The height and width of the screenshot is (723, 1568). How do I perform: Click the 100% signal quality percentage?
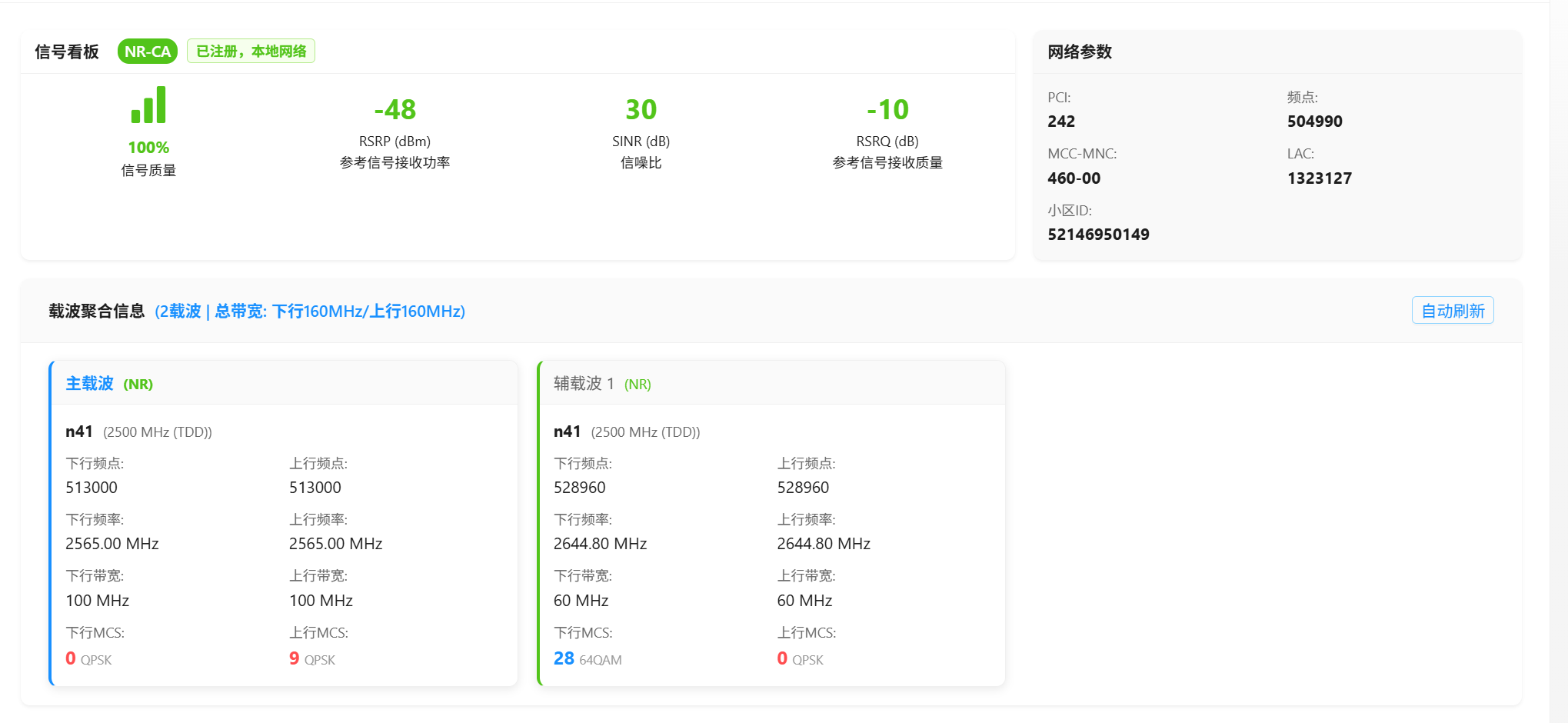148,148
